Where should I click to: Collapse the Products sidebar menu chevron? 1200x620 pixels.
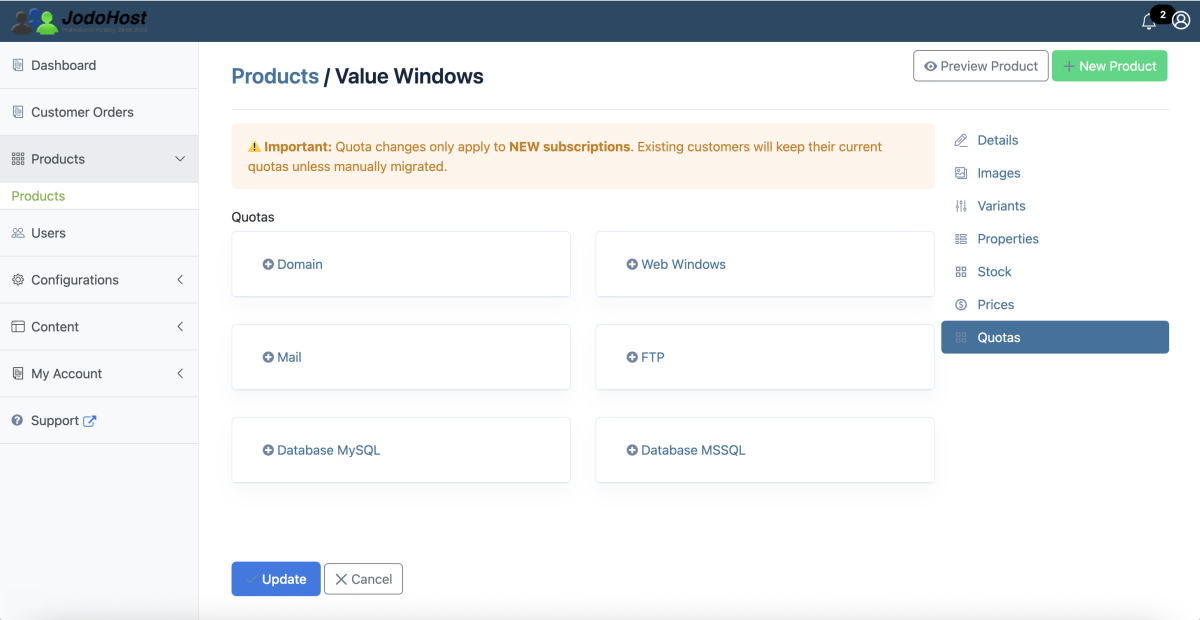point(180,159)
